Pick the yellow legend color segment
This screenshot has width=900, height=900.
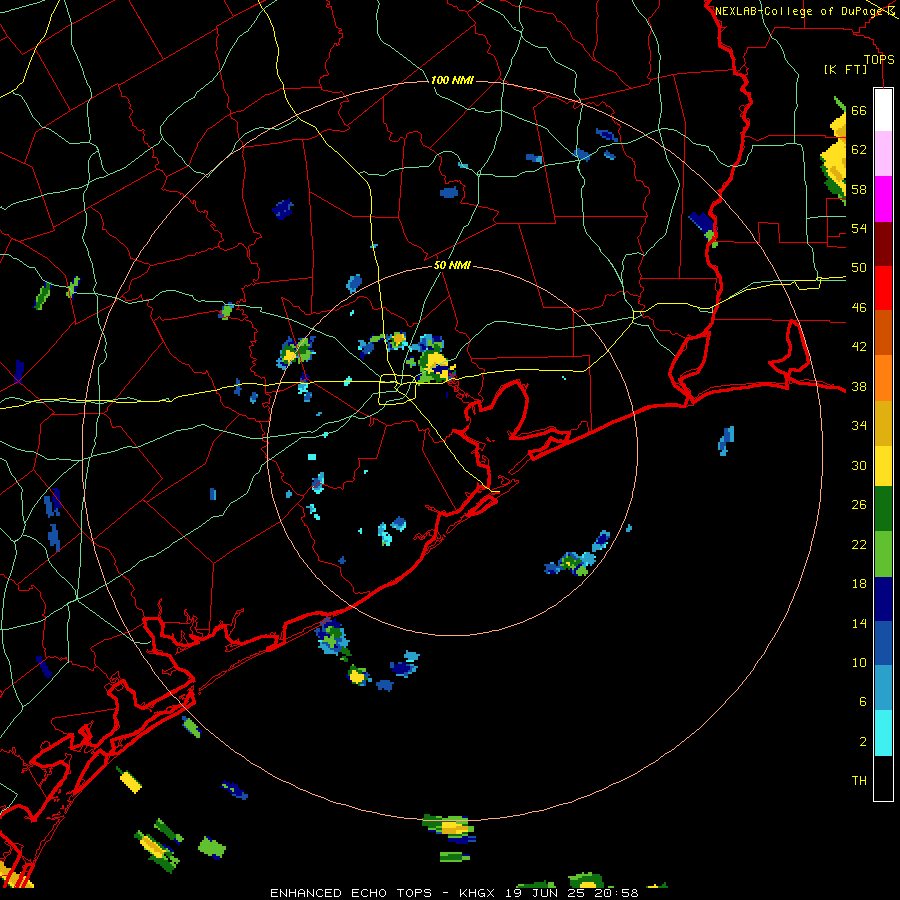pos(883,466)
